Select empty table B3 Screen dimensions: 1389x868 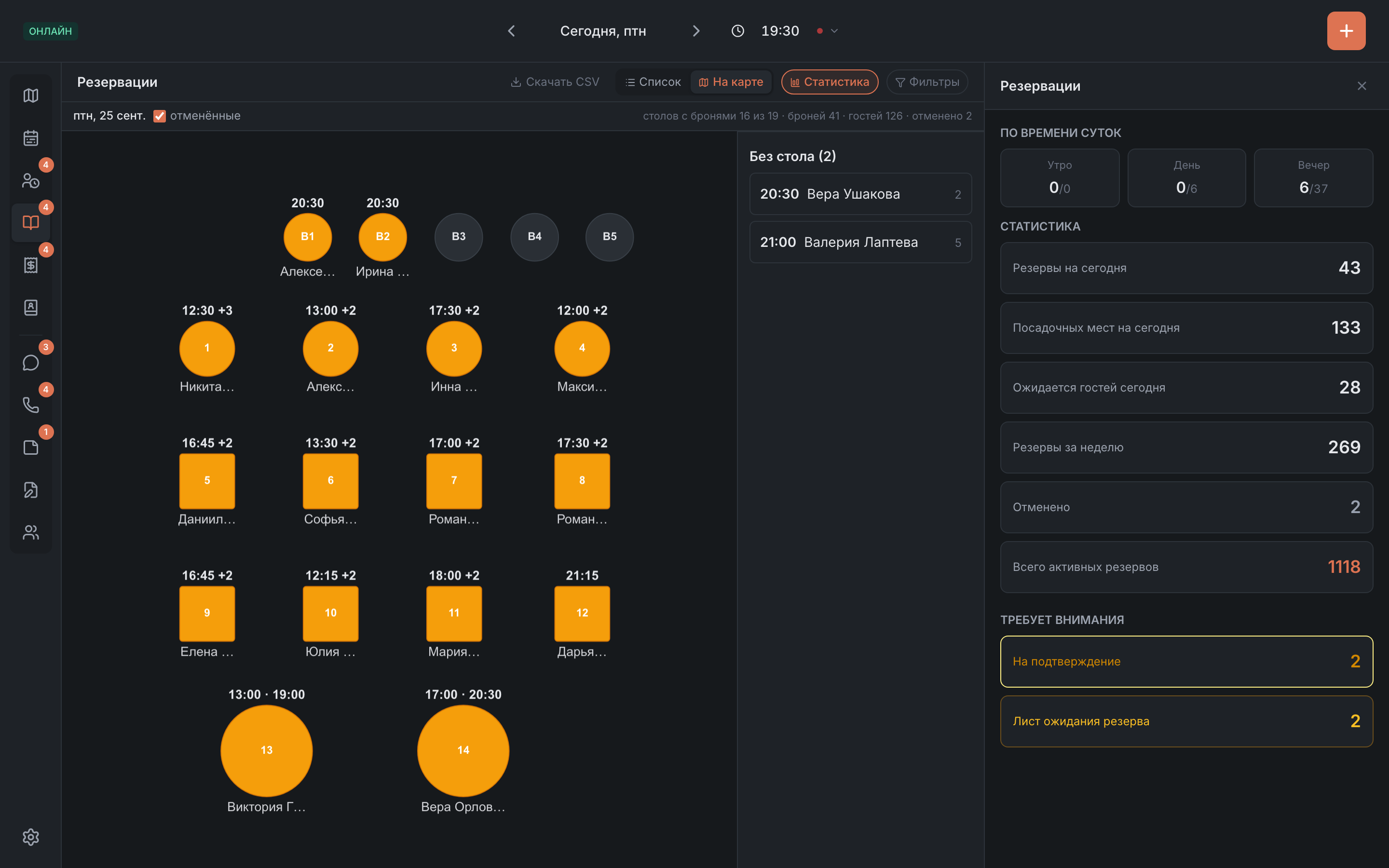click(459, 236)
